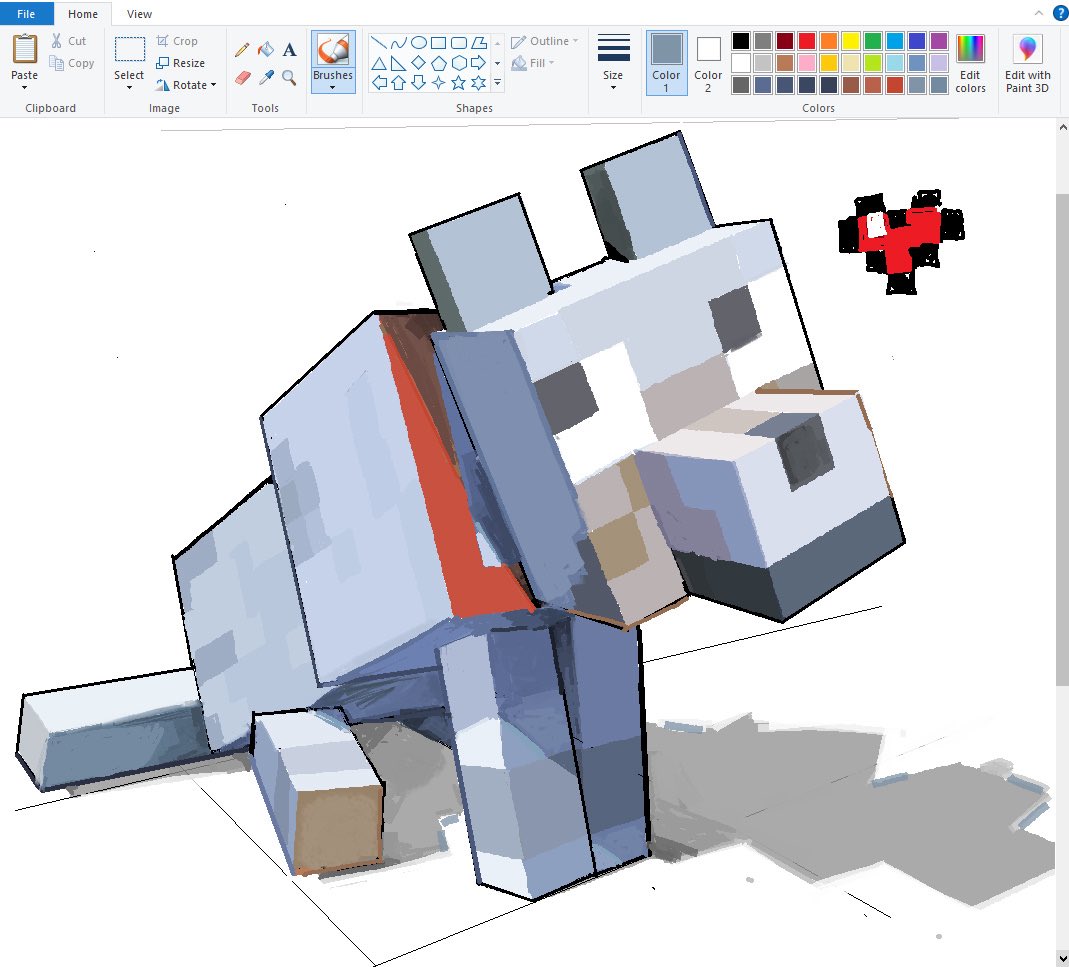This screenshot has width=1069, height=967.
Task: Pick the rose pink color swatch
Action: click(807, 63)
